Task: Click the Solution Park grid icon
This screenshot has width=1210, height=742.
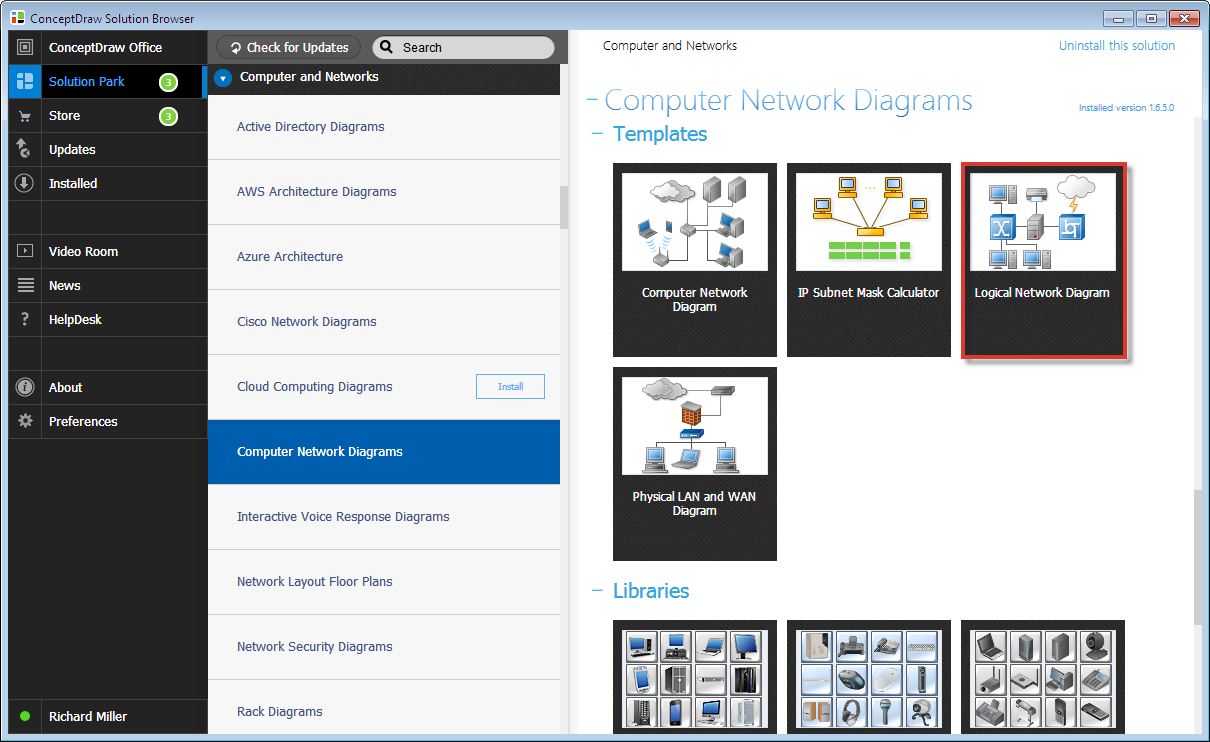Action: [x=25, y=81]
